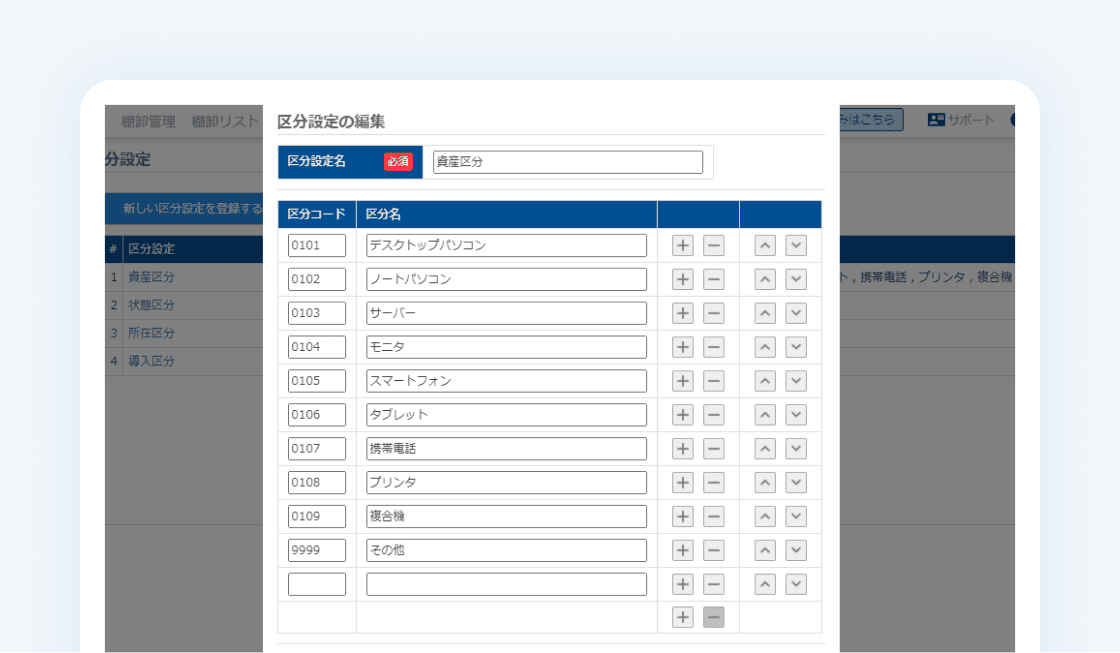Move プリンタ row down
Viewport: 1120px width, 653px height.
(796, 482)
